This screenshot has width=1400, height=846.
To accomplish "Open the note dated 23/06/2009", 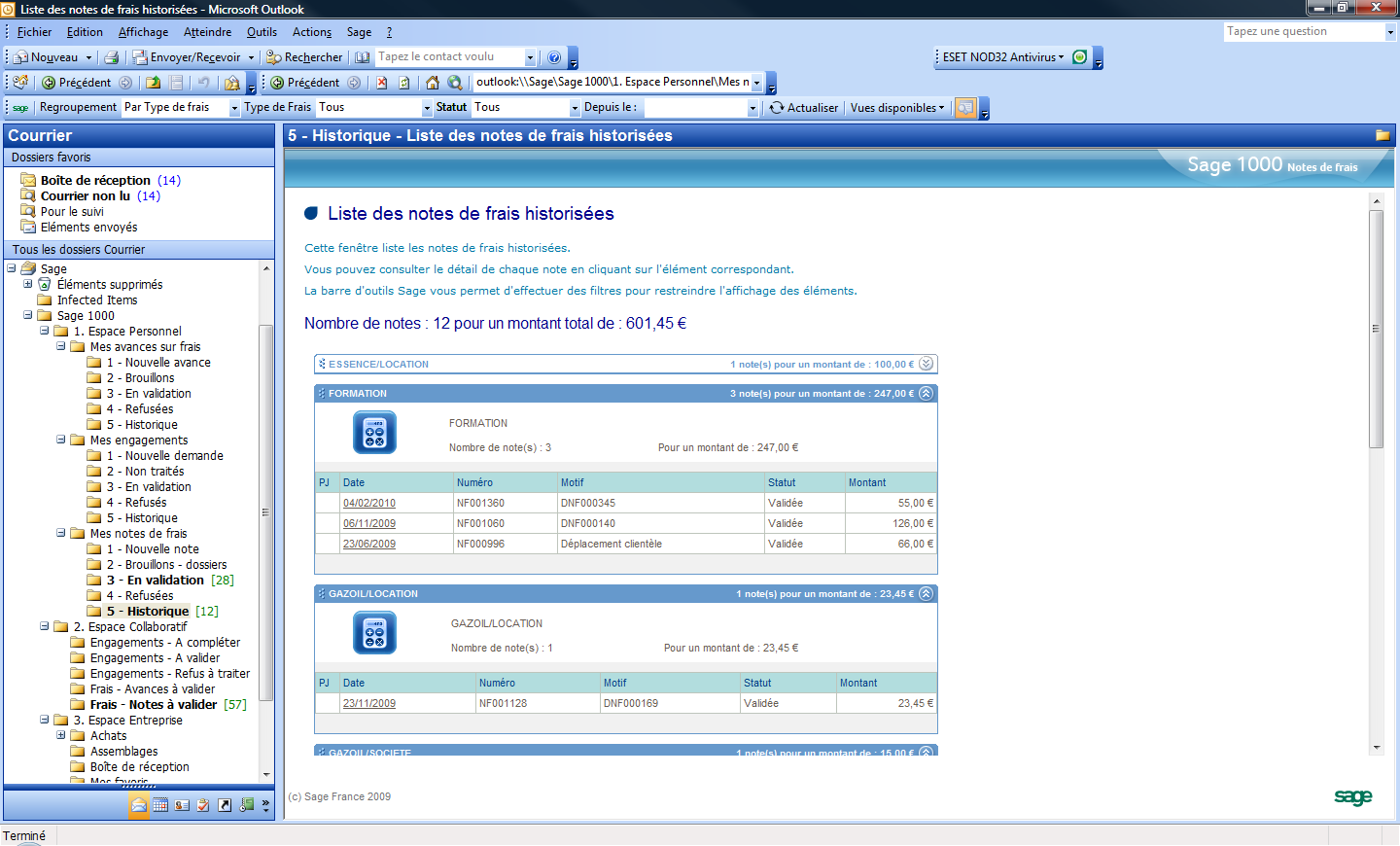I will pos(369,544).
